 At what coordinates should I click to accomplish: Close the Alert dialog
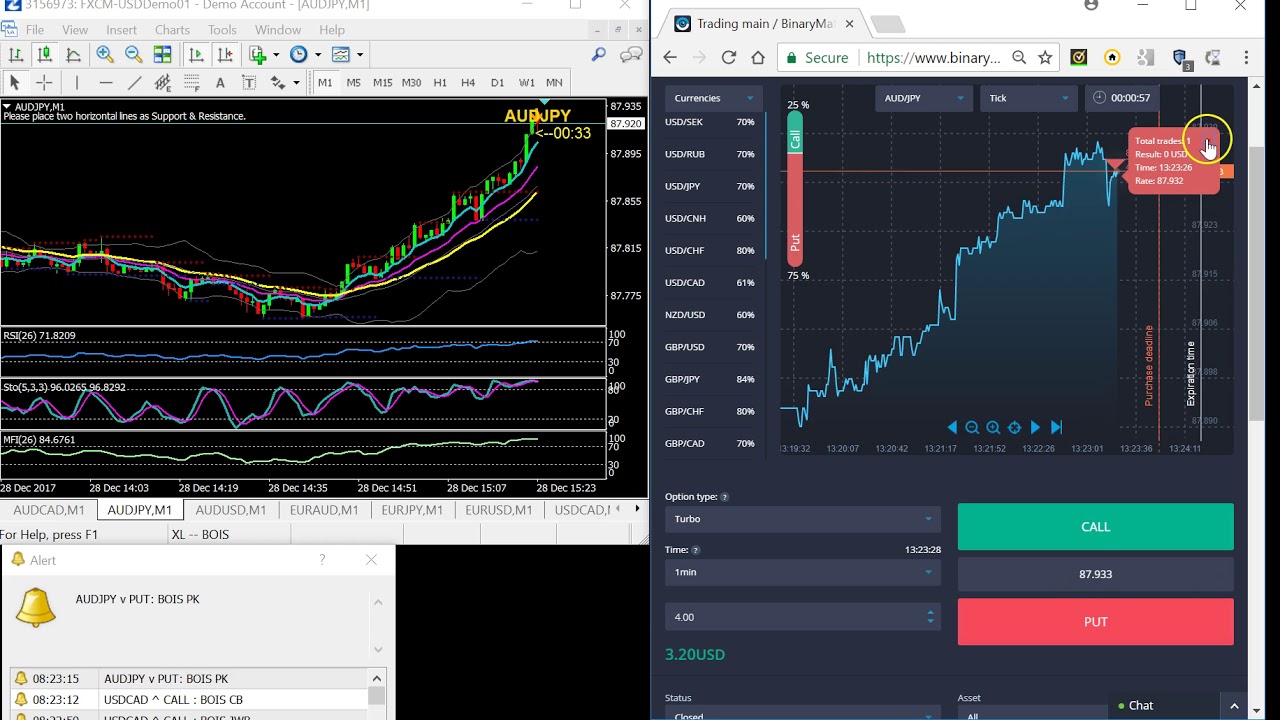point(371,560)
